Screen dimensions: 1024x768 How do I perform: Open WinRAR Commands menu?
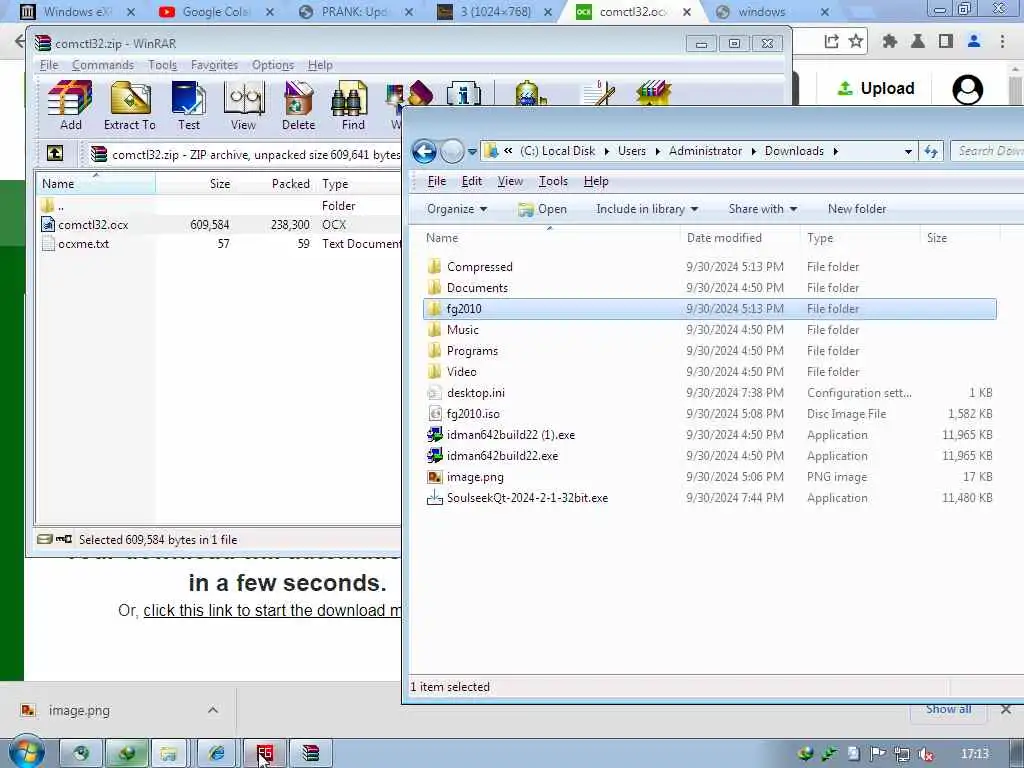point(103,65)
